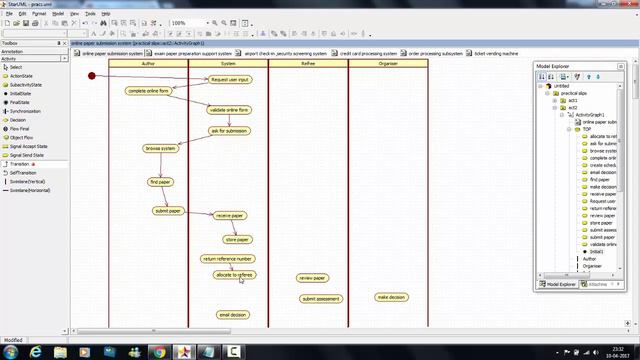Screen dimensions: 640x360
Task: Collapse the act2 folder in tree
Action: pyautogui.click(x=555, y=108)
